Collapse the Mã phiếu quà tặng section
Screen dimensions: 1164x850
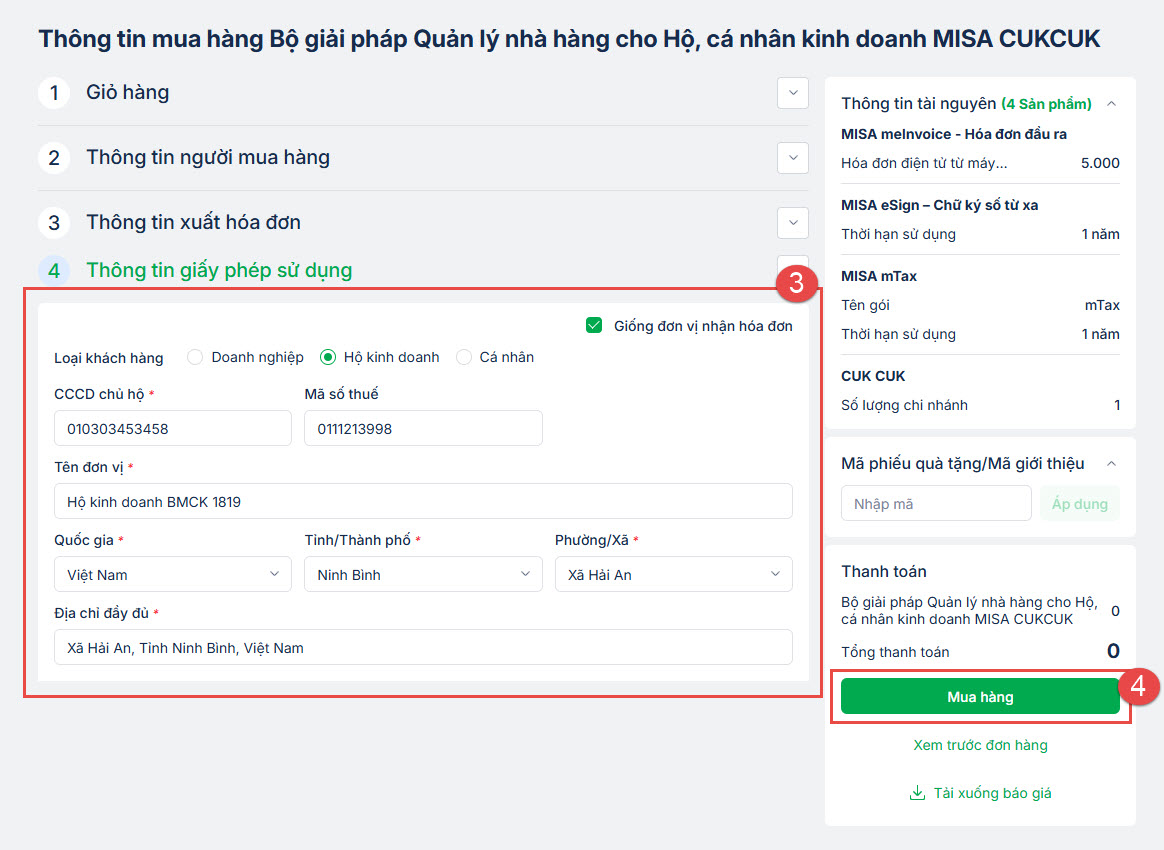coord(1111,463)
